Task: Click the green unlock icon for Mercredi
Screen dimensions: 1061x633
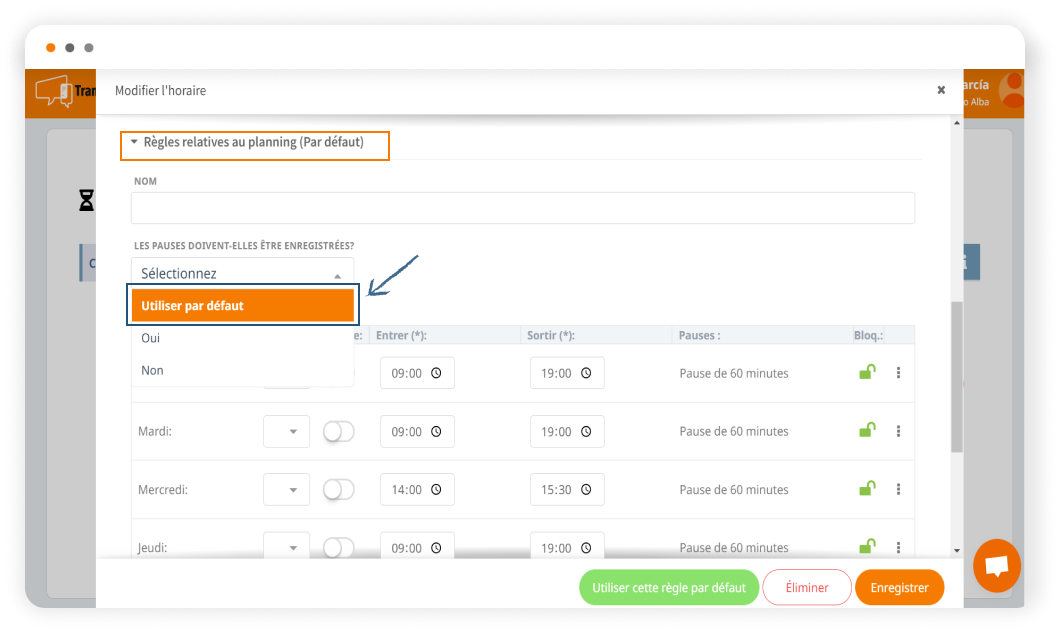Action: pos(867,488)
